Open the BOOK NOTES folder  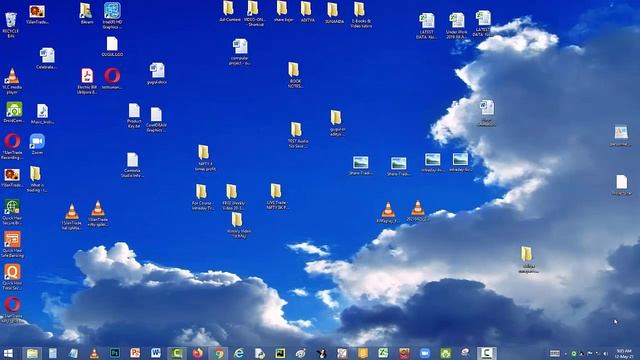294,75
